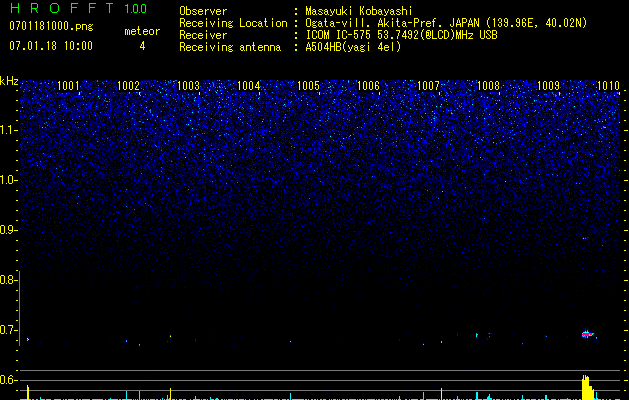This screenshot has height=400, width=629.
Task: Click the 1001 time marker
Action: coord(68,86)
